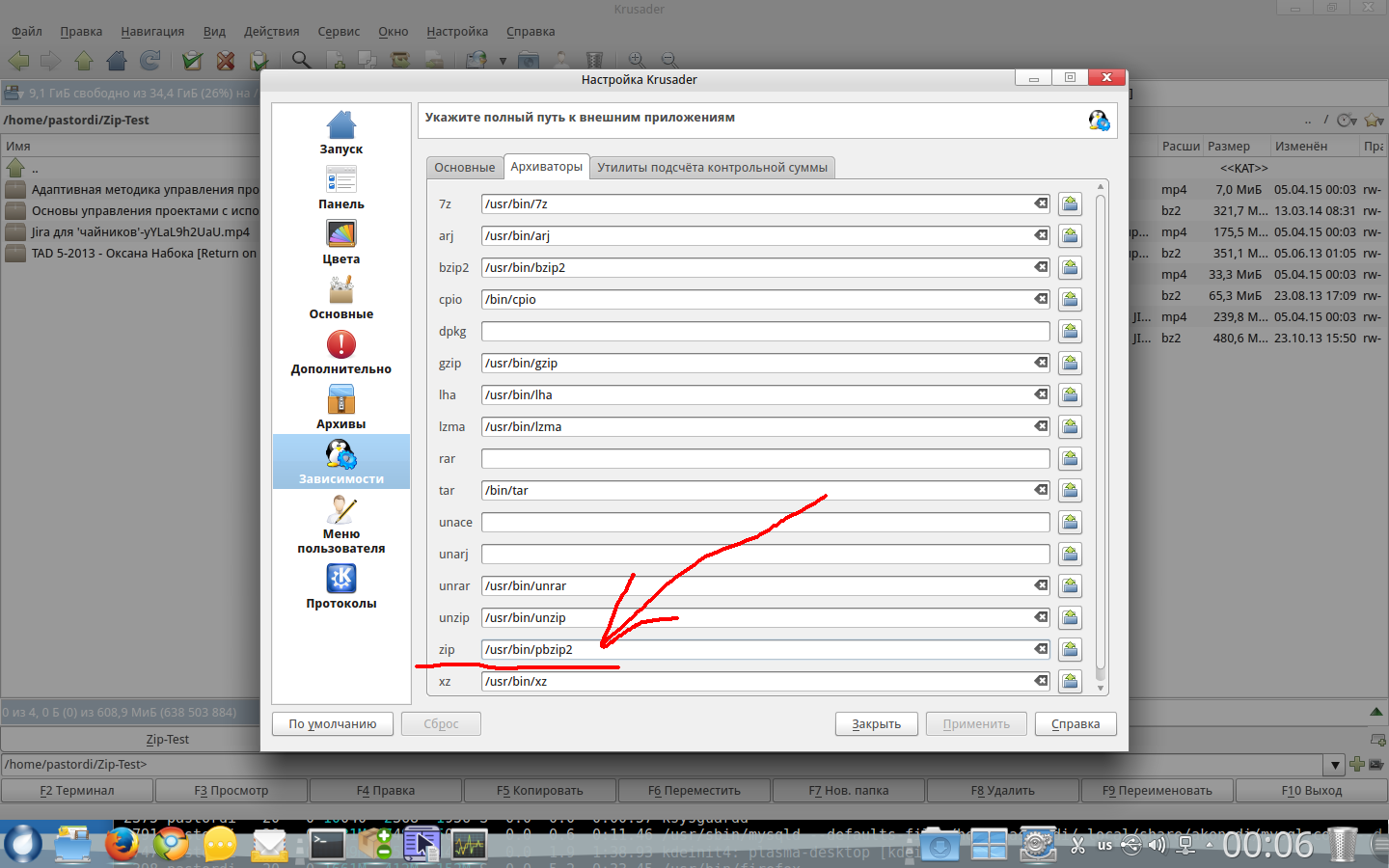1389x868 pixels.
Task: Expand the command line history dropdown
Action: 1336,765
